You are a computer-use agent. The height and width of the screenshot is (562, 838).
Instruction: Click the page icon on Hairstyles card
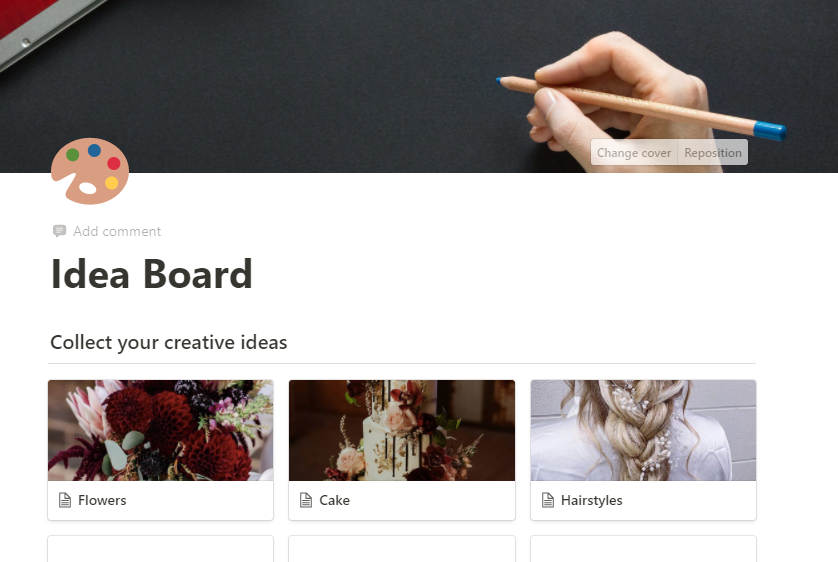click(548, 500)
